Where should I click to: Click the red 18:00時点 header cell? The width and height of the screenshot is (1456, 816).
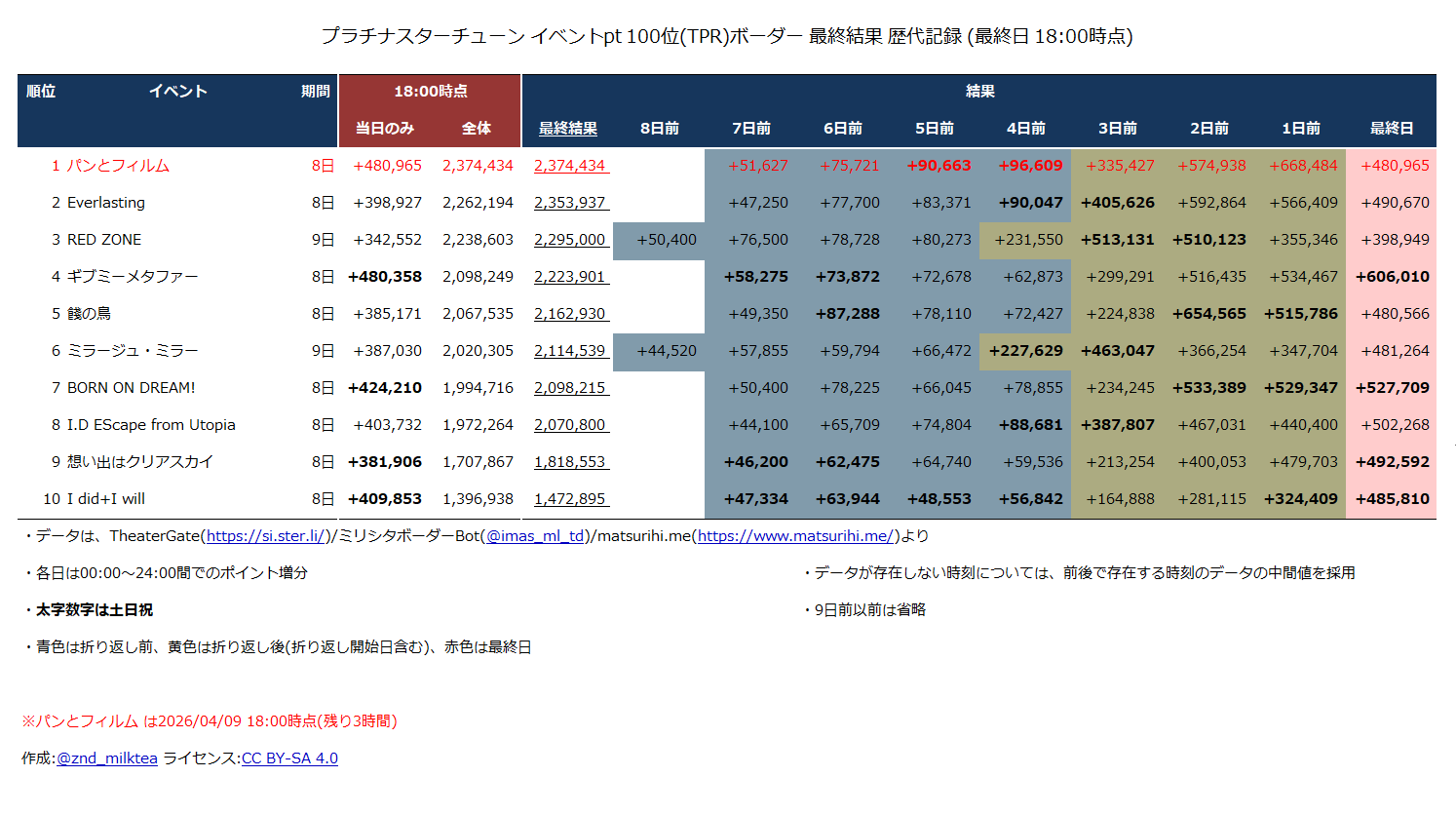click(430, 92)
